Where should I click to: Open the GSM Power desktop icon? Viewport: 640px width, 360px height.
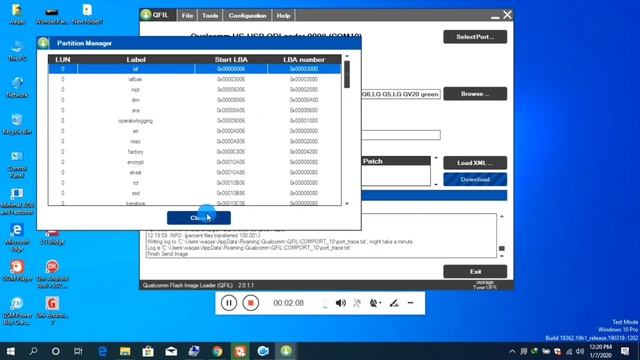pyautogui.click(x=17, y=311)
